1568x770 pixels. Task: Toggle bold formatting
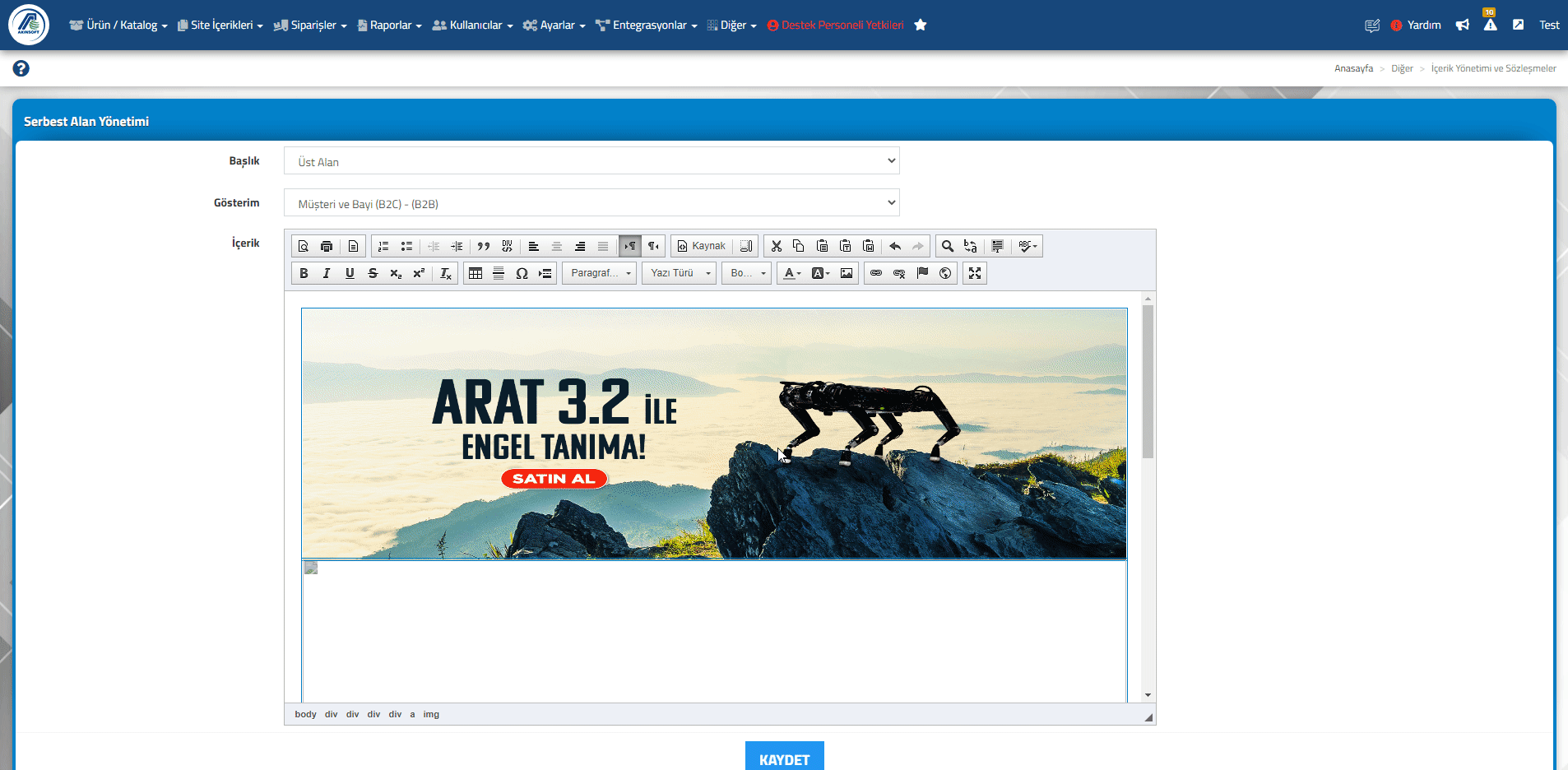click(x=304, y=273)
